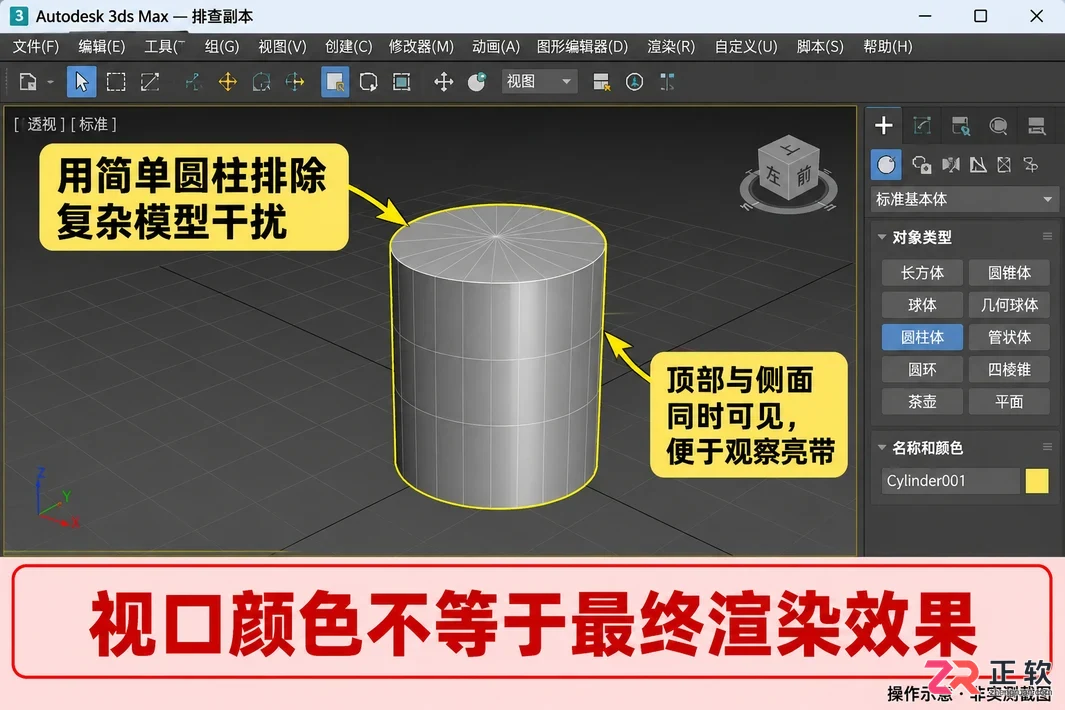Open the 文件(F) menu
The height and width of the screenshot is (710, 1065).
[36, 46]
